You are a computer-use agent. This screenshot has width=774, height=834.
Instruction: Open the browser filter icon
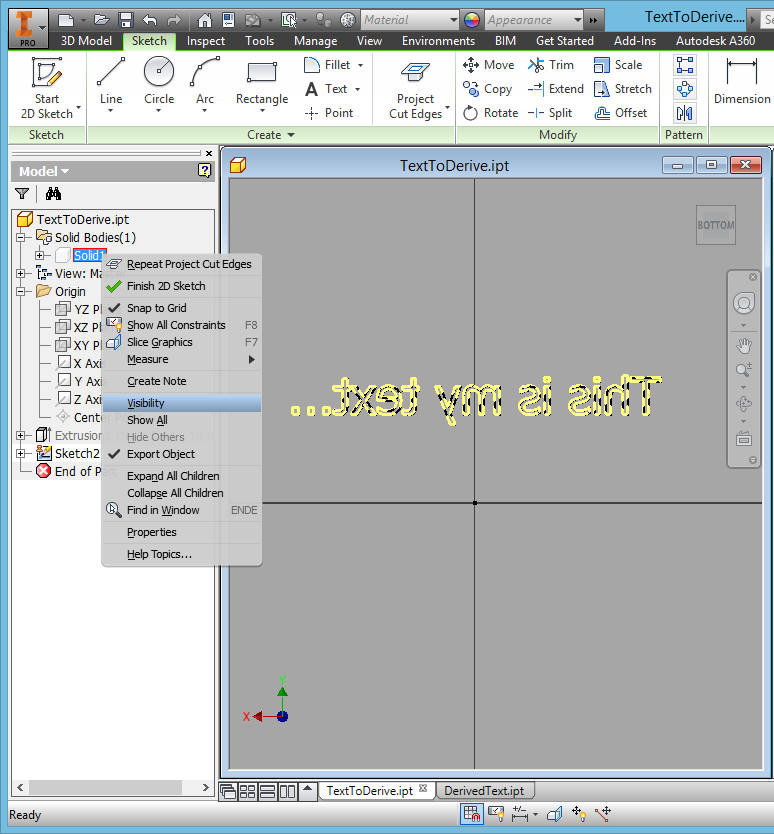[x=22, y=194]
